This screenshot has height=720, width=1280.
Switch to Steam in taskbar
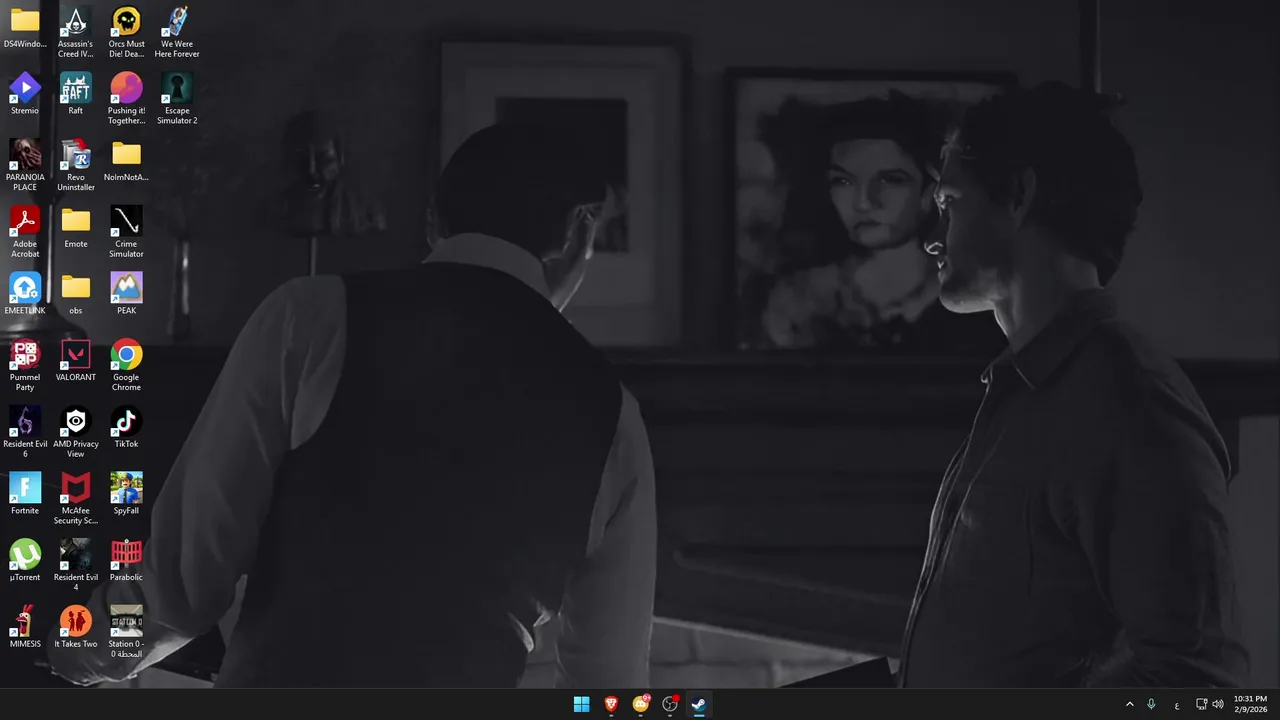[699, 704]
